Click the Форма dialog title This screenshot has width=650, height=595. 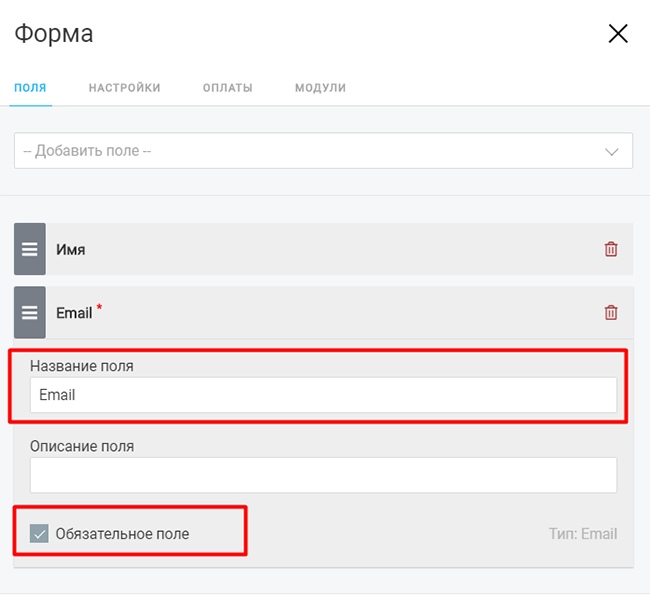coord(54,34)
